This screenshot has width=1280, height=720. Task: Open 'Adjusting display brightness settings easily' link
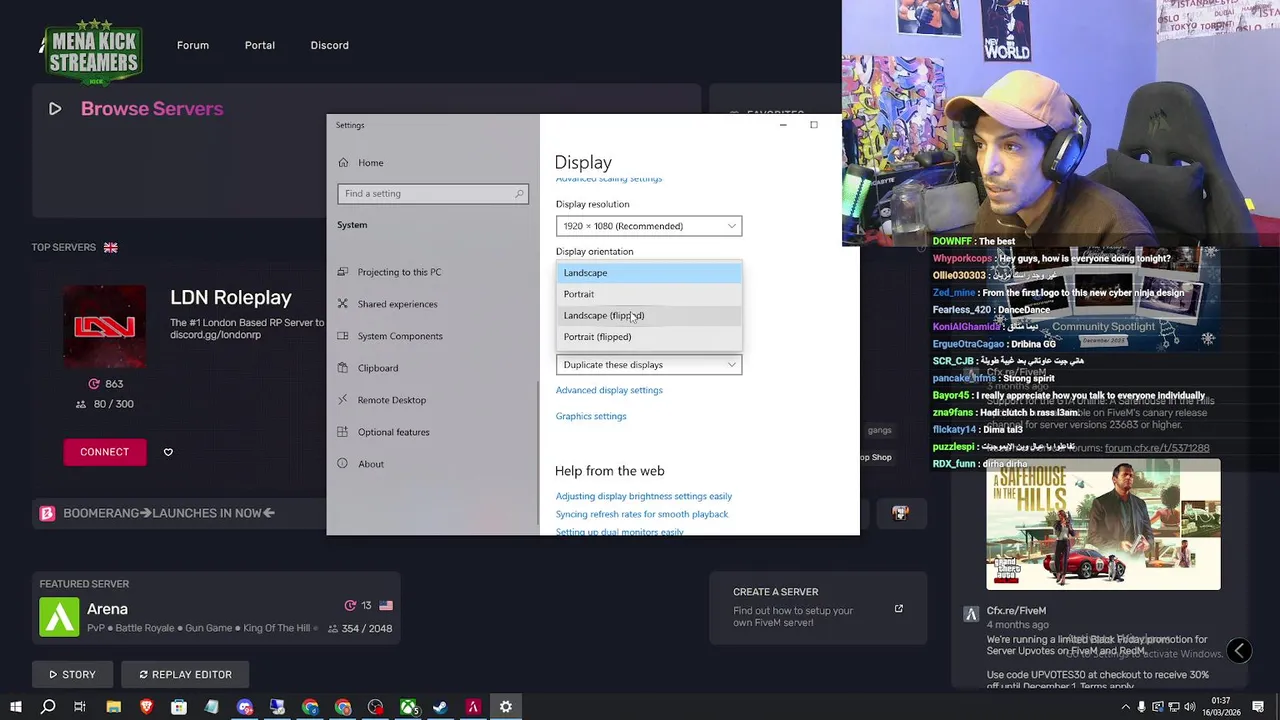tap(644, 496)
